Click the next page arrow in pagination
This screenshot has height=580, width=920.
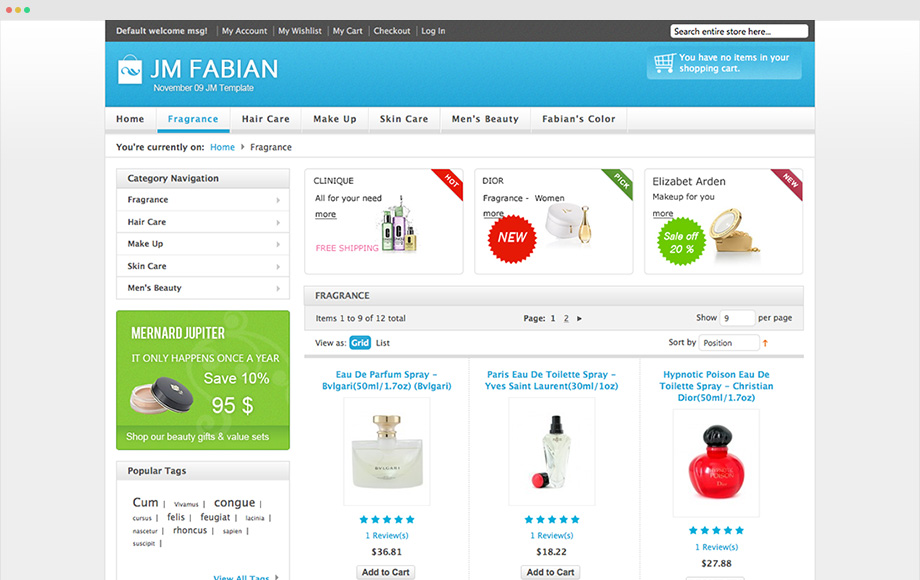click(579, 318)
